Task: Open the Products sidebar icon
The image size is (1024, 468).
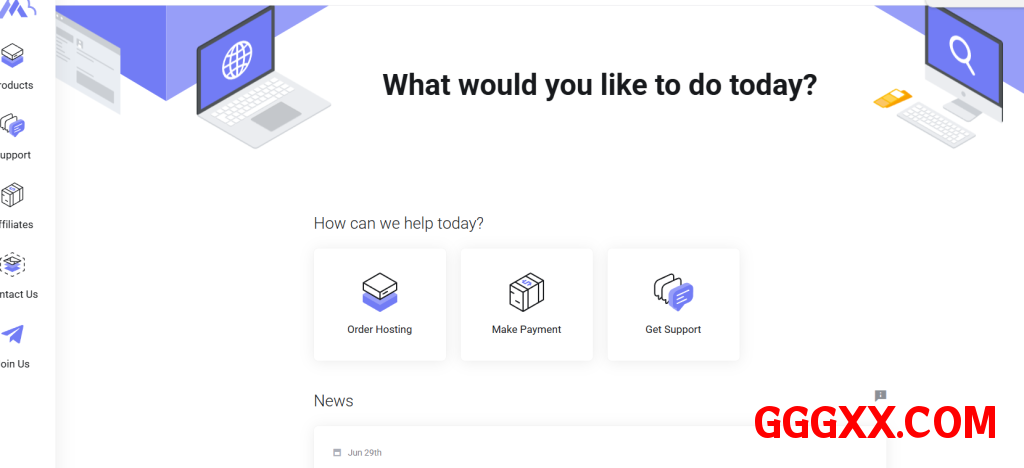Action: pos(13,56)
